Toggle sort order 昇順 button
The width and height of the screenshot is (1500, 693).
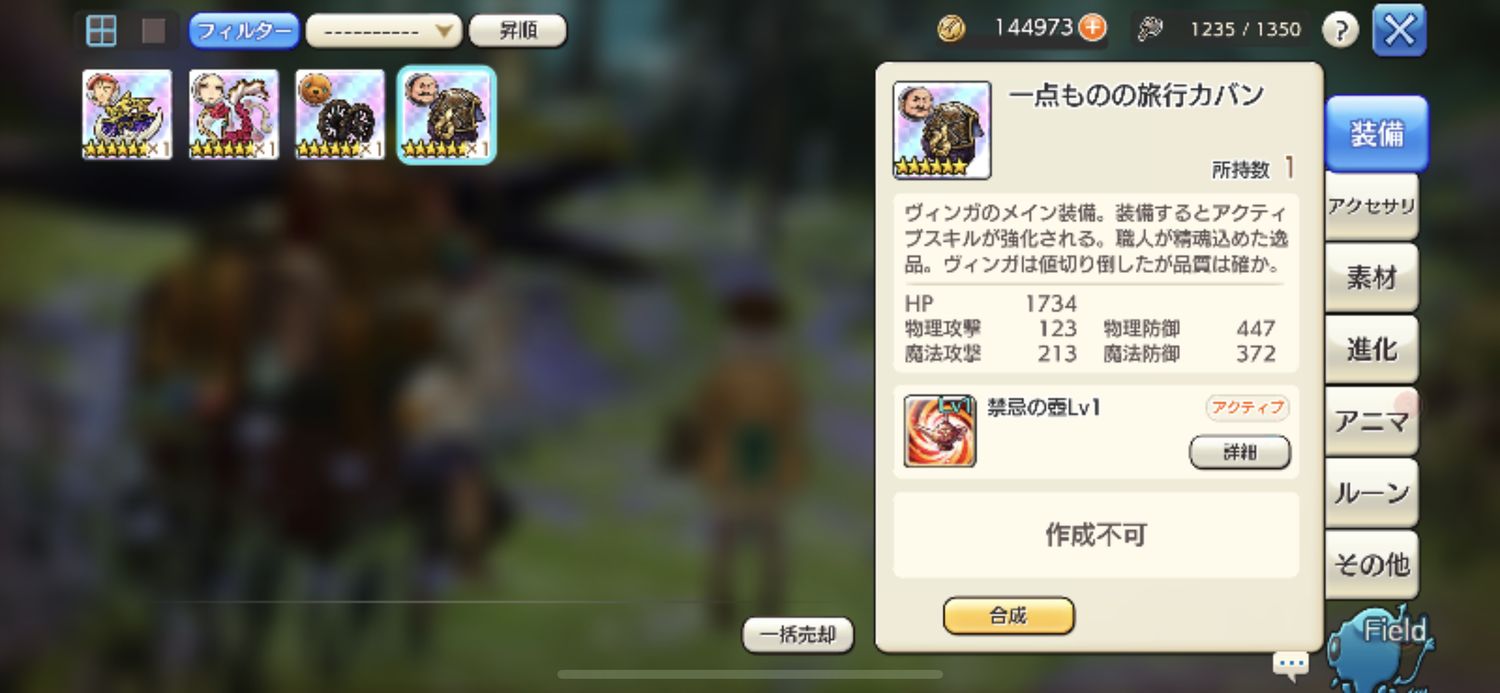pos(518,30)
